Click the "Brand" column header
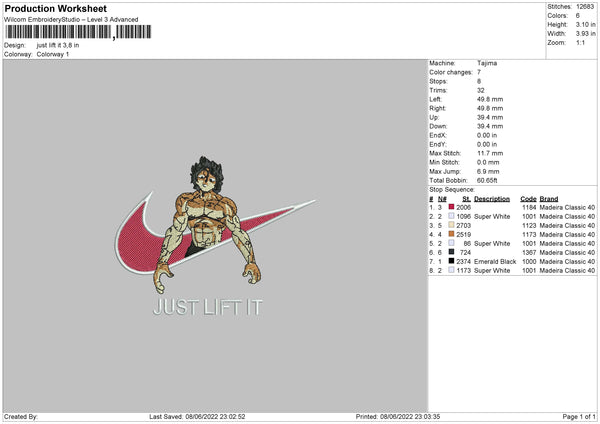600x424 pixels. coord(549,199)
